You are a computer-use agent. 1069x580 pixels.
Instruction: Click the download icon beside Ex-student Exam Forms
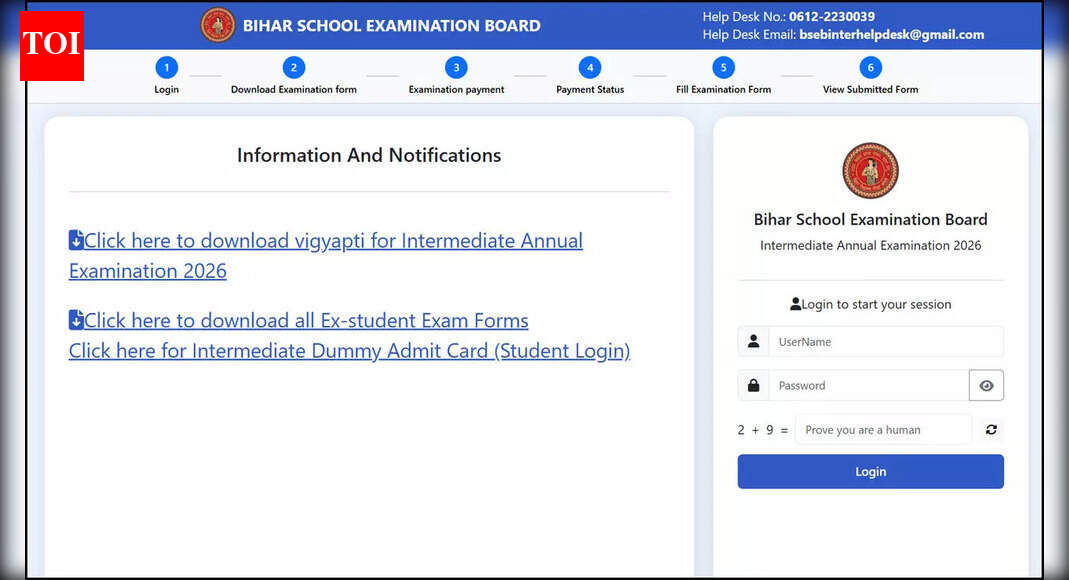tap(76, 320)
